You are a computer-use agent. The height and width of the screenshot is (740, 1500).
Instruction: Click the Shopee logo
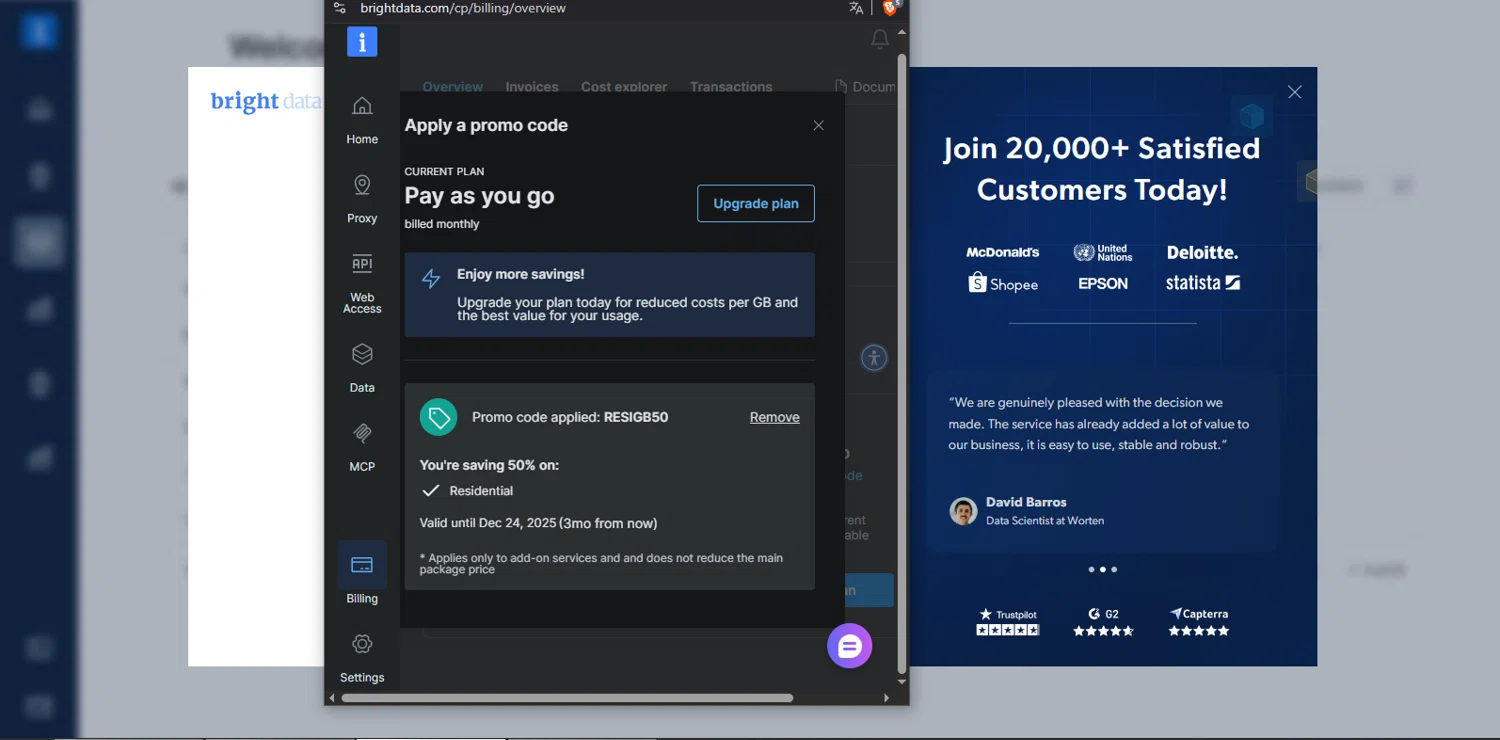1003,284
